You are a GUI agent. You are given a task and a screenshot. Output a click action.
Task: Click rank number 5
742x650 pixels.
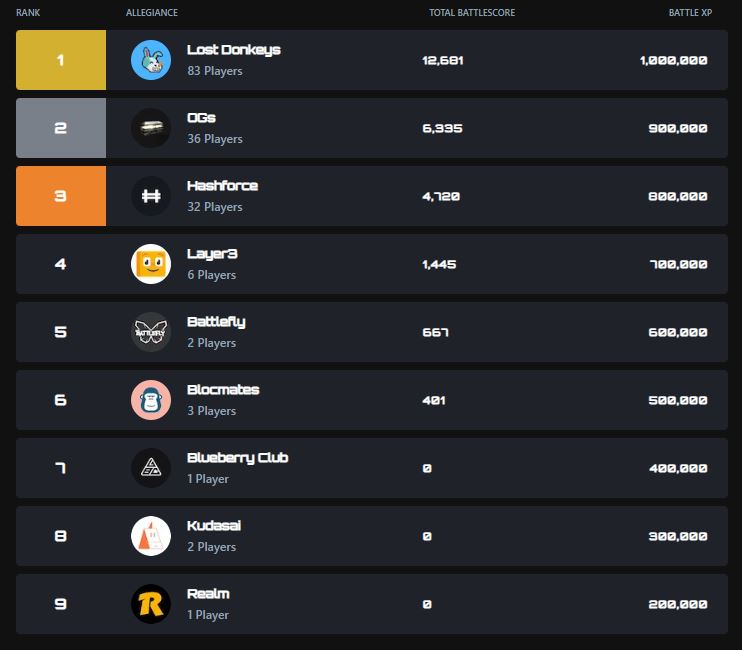click(61, 332)
